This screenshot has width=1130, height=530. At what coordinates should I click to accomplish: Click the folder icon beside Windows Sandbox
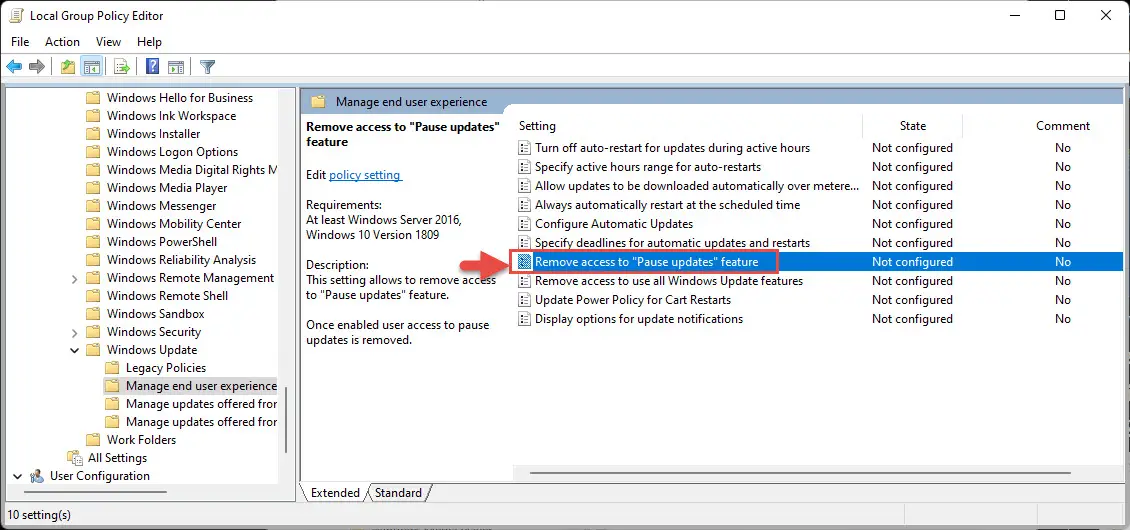(93, 314)
